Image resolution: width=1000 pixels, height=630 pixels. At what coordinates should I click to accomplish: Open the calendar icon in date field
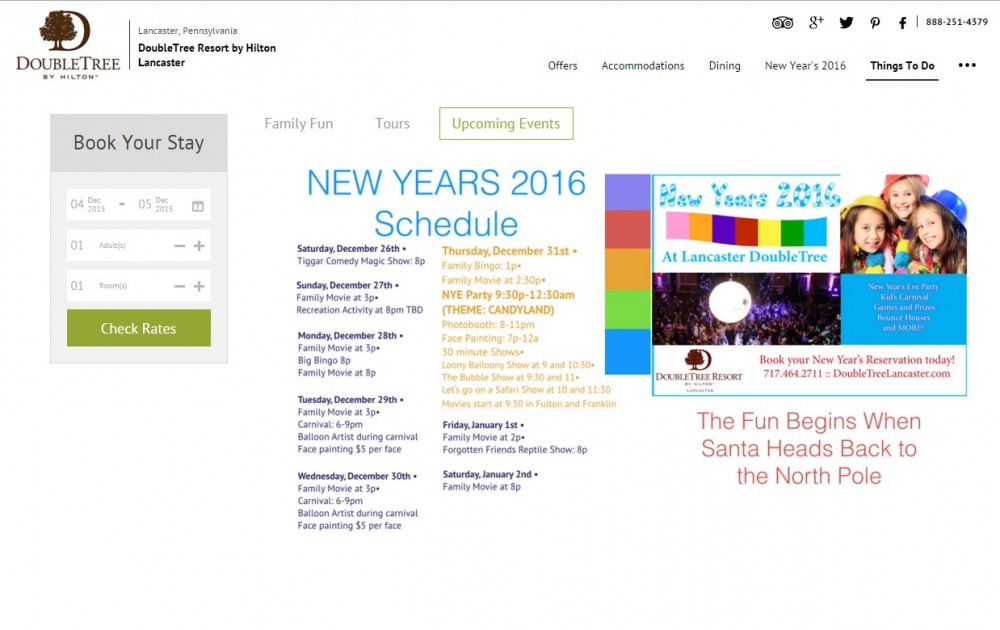[x=198, y=205]
